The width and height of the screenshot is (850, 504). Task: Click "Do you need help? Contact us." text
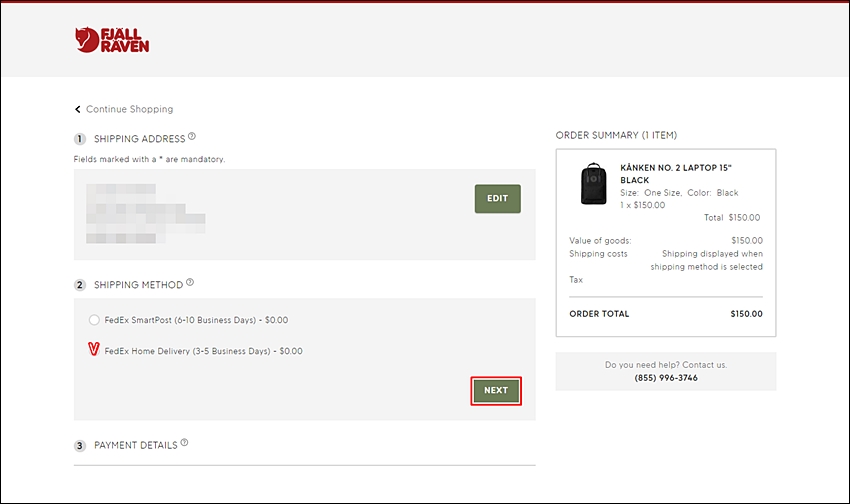pyautogui.click(x=666, y=365)
